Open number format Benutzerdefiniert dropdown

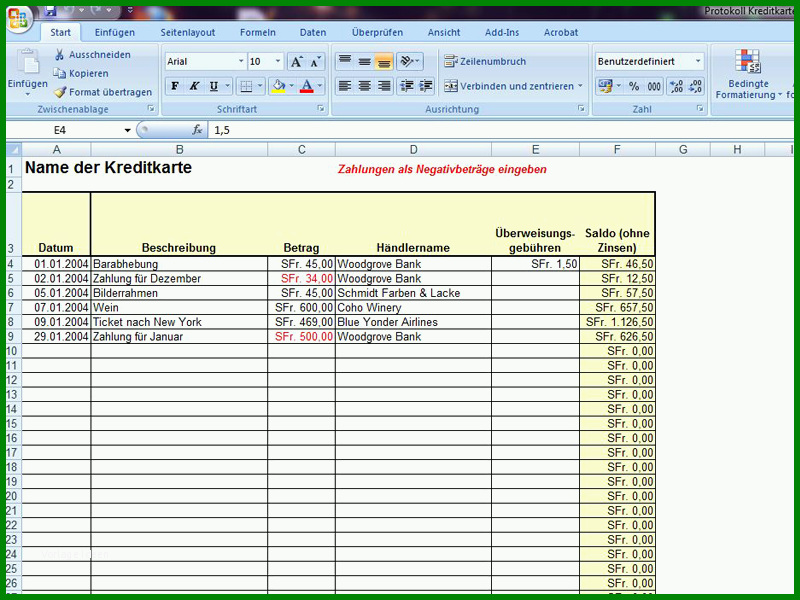698,61
